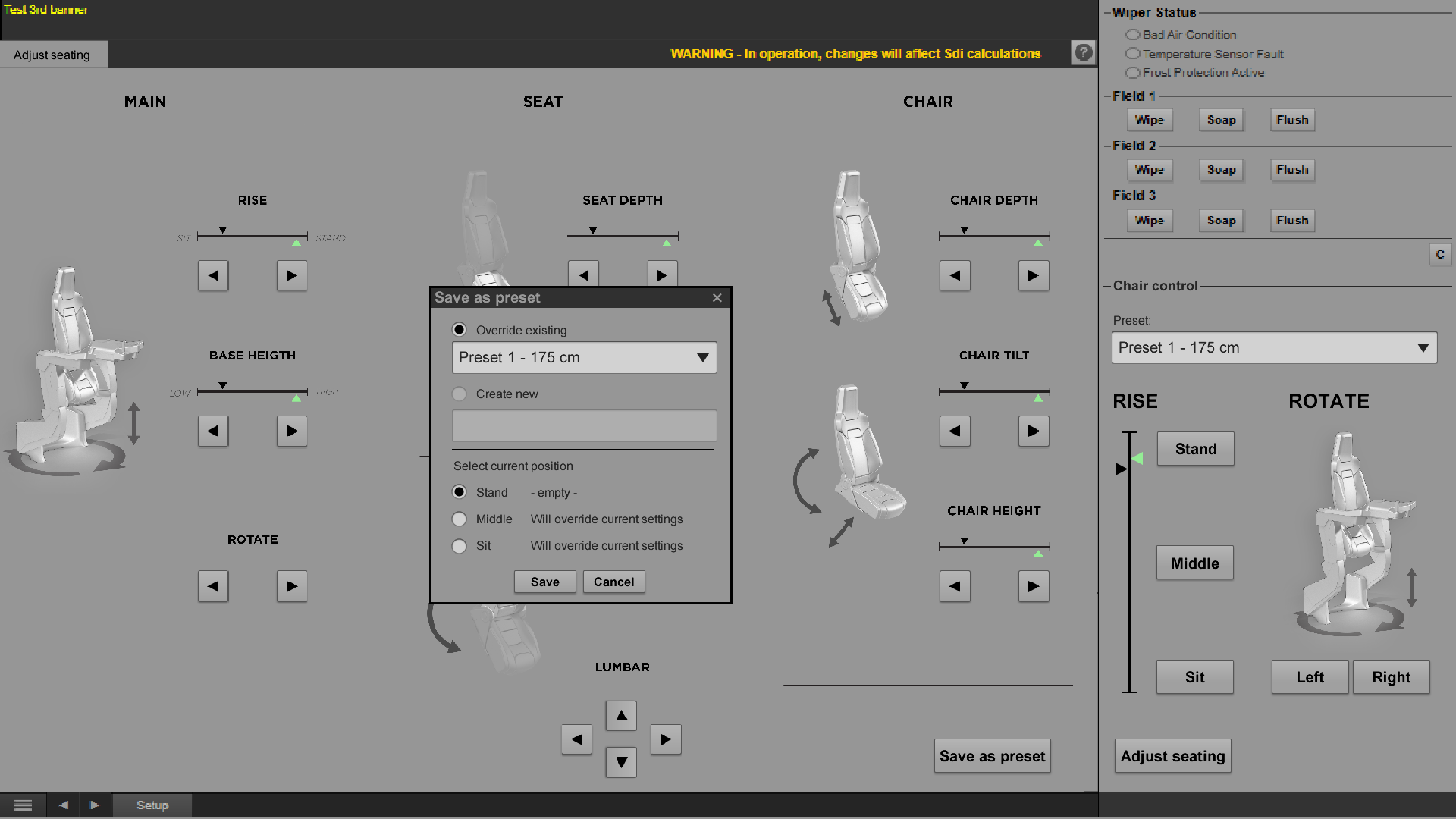Go to next page in bottom bar
1456x819 pixels.
pos(95,805)
